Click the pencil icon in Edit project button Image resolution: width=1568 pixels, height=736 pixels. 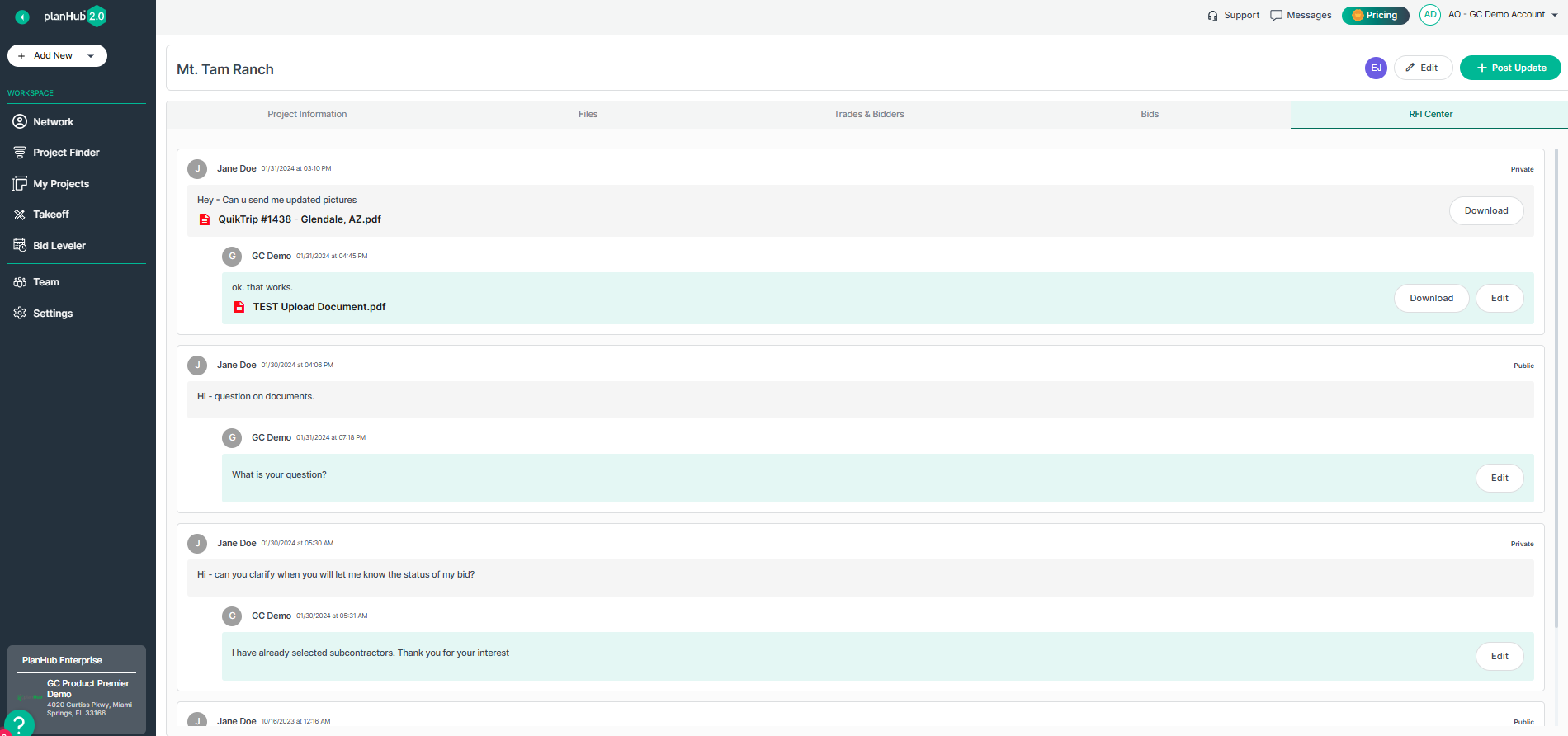coord(1410,68)
